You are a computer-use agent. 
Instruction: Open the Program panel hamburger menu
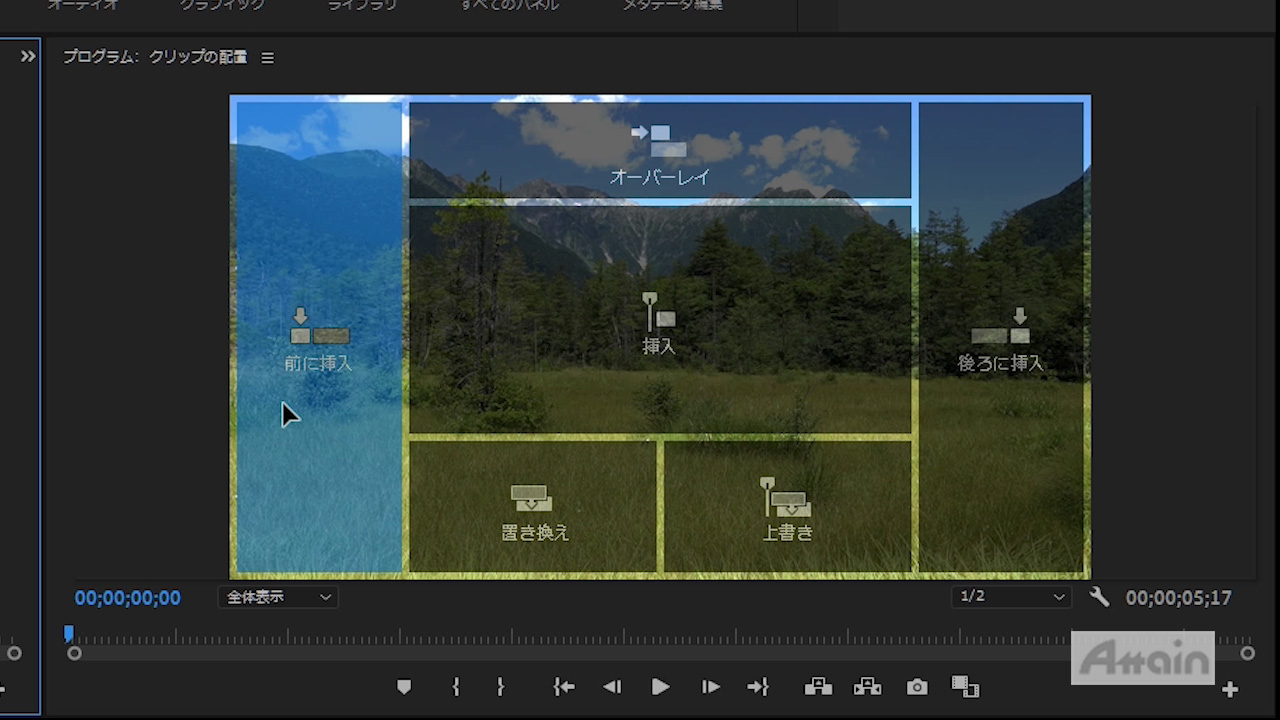[267, 58]
